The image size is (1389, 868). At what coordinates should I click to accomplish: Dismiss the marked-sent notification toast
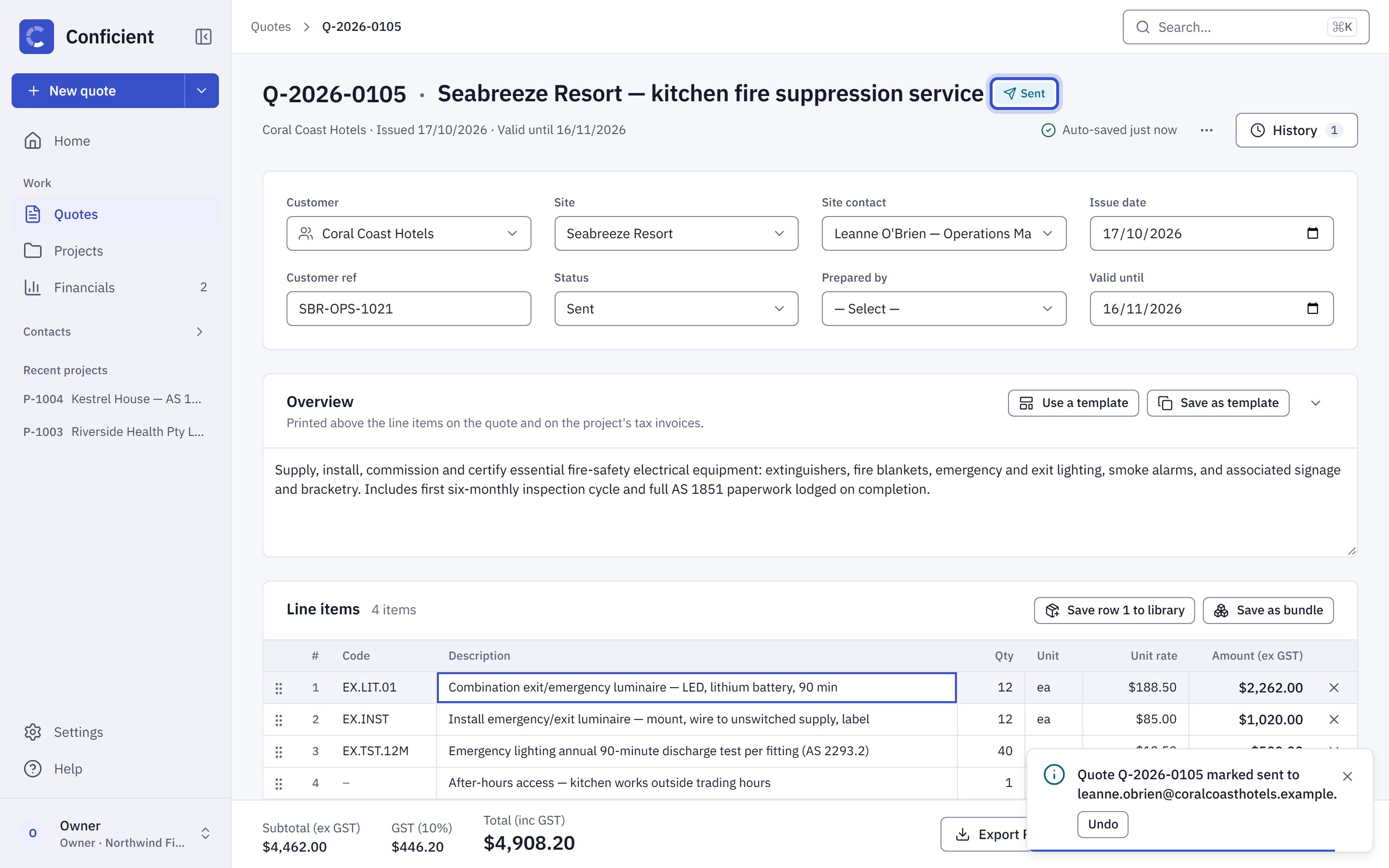click(1348, 776)
